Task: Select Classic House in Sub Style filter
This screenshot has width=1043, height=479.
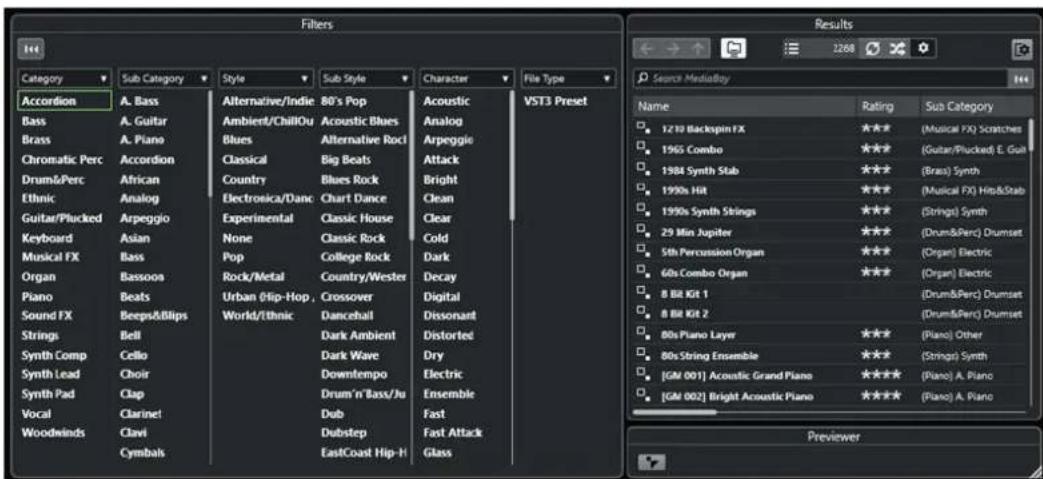Action: (357, 218)
